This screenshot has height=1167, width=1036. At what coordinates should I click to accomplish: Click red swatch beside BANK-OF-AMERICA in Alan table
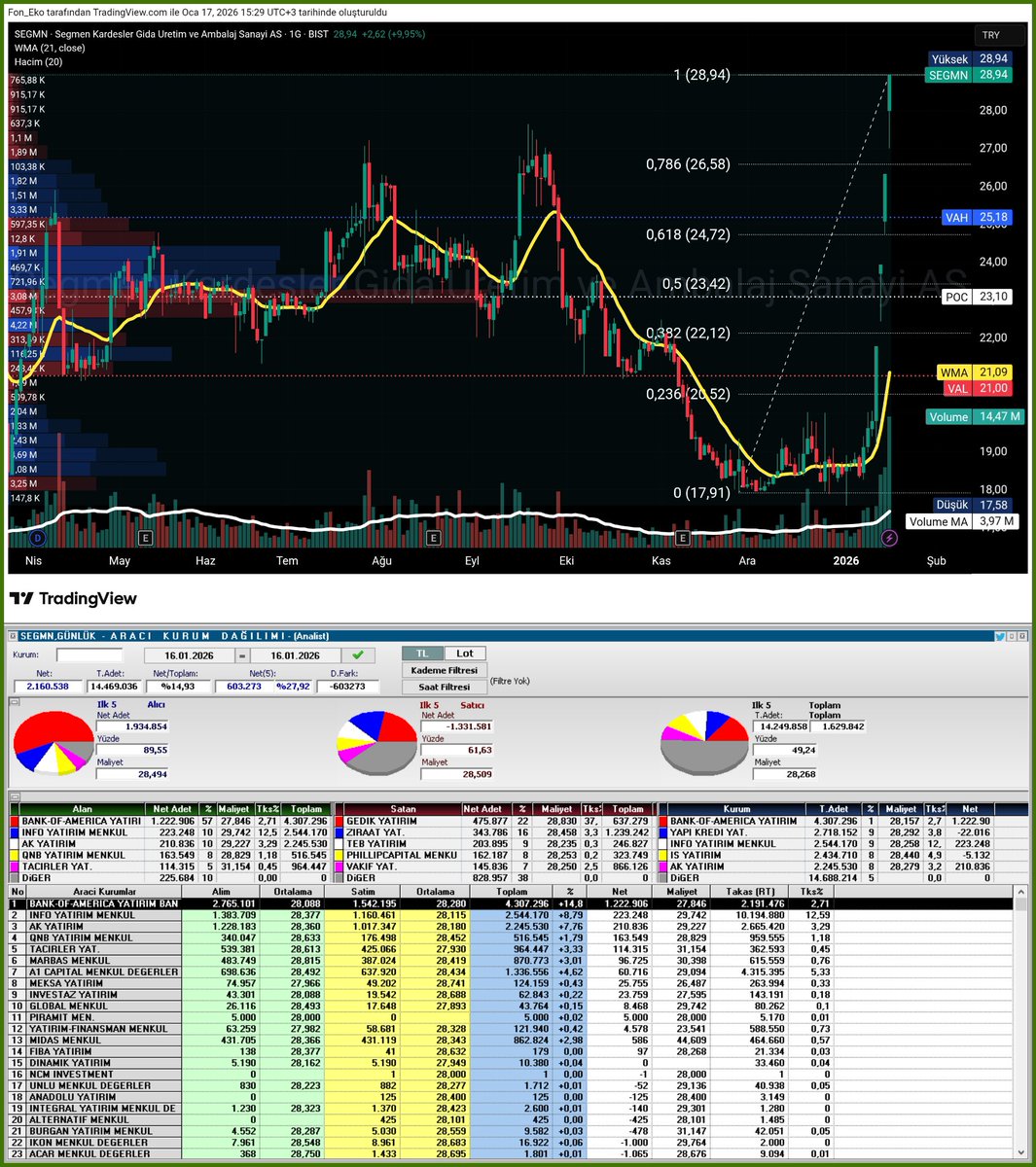tap(14, 821)
